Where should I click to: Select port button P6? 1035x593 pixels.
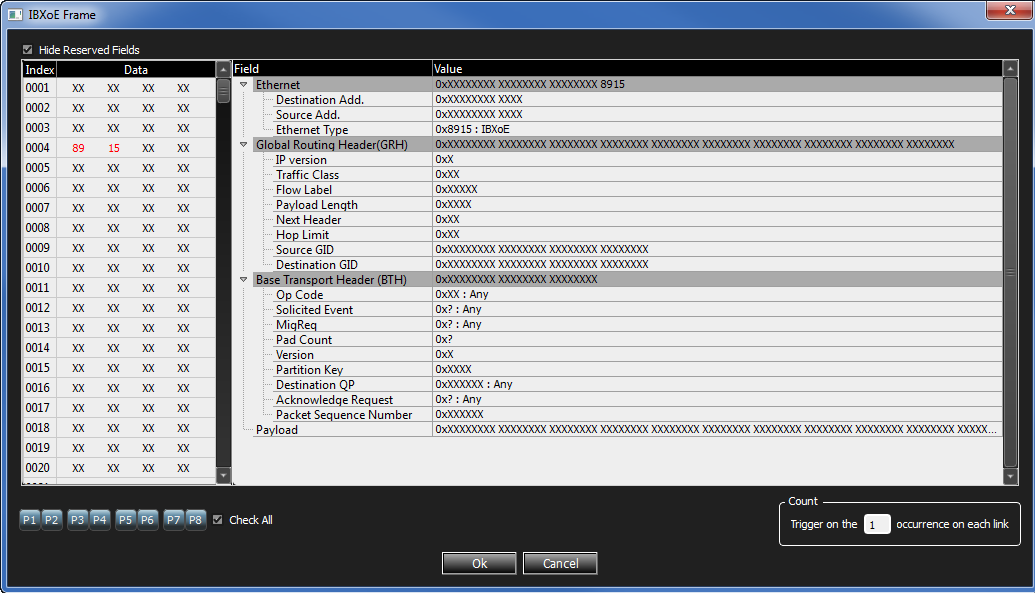click(147, 520)
